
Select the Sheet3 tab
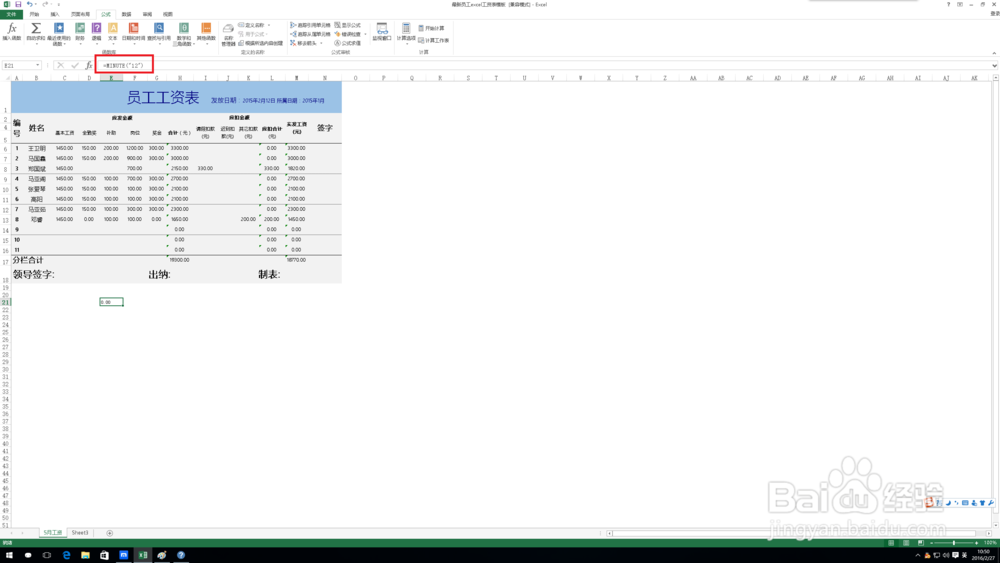click(80, 532)
